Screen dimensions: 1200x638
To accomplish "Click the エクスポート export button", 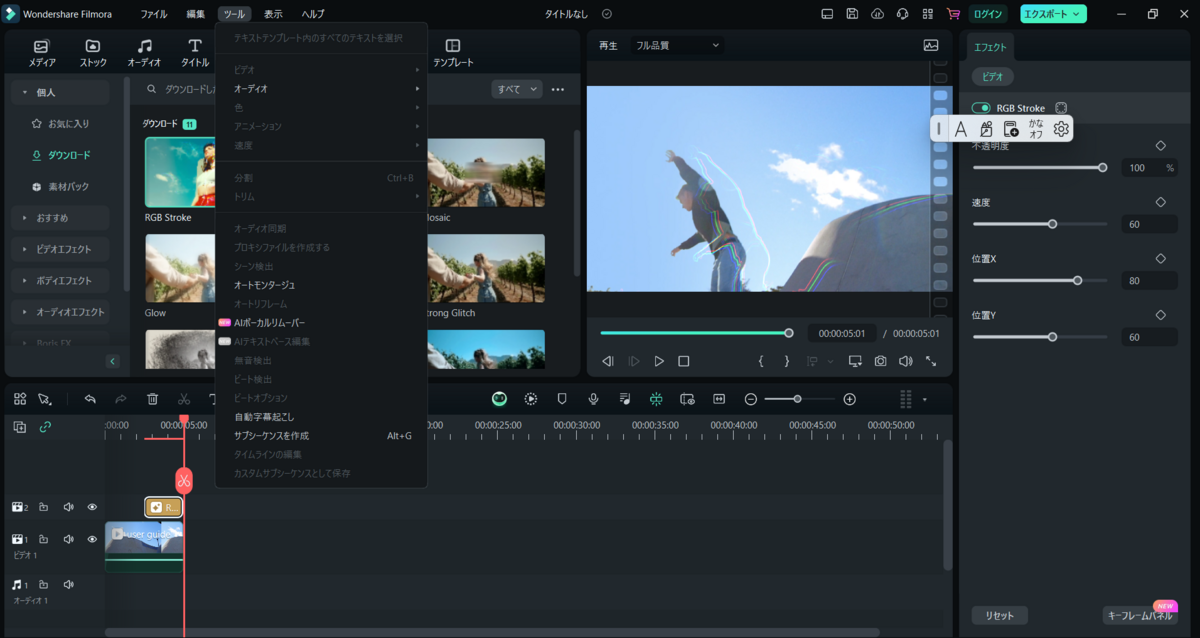I will pyautogui.click(x=1053, y=14).
